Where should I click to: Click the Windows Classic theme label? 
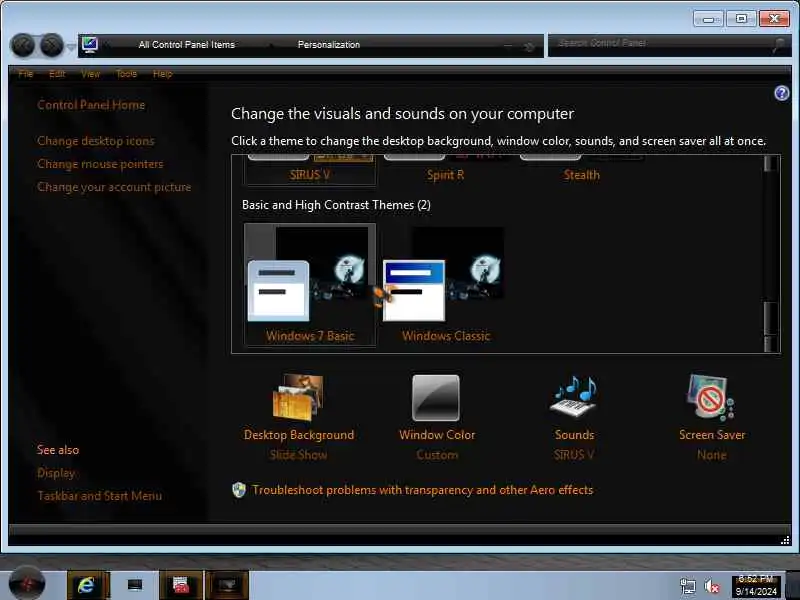click(x=446, y=336)
